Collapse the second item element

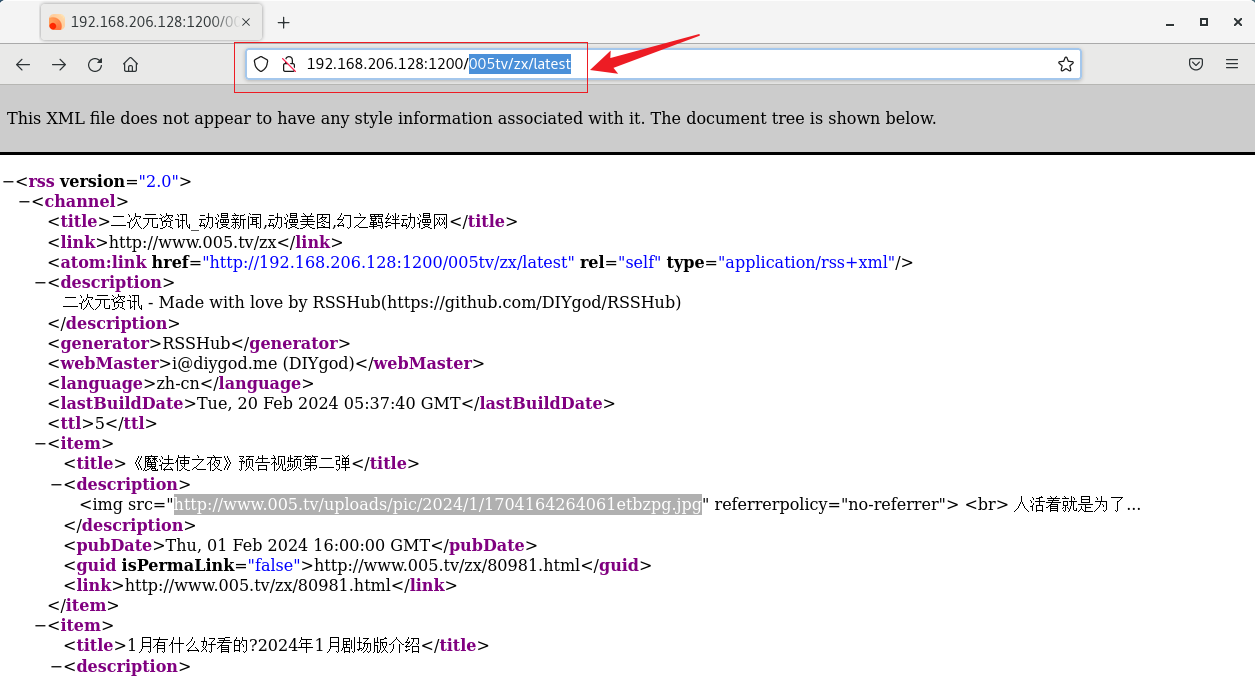point(40,625)
